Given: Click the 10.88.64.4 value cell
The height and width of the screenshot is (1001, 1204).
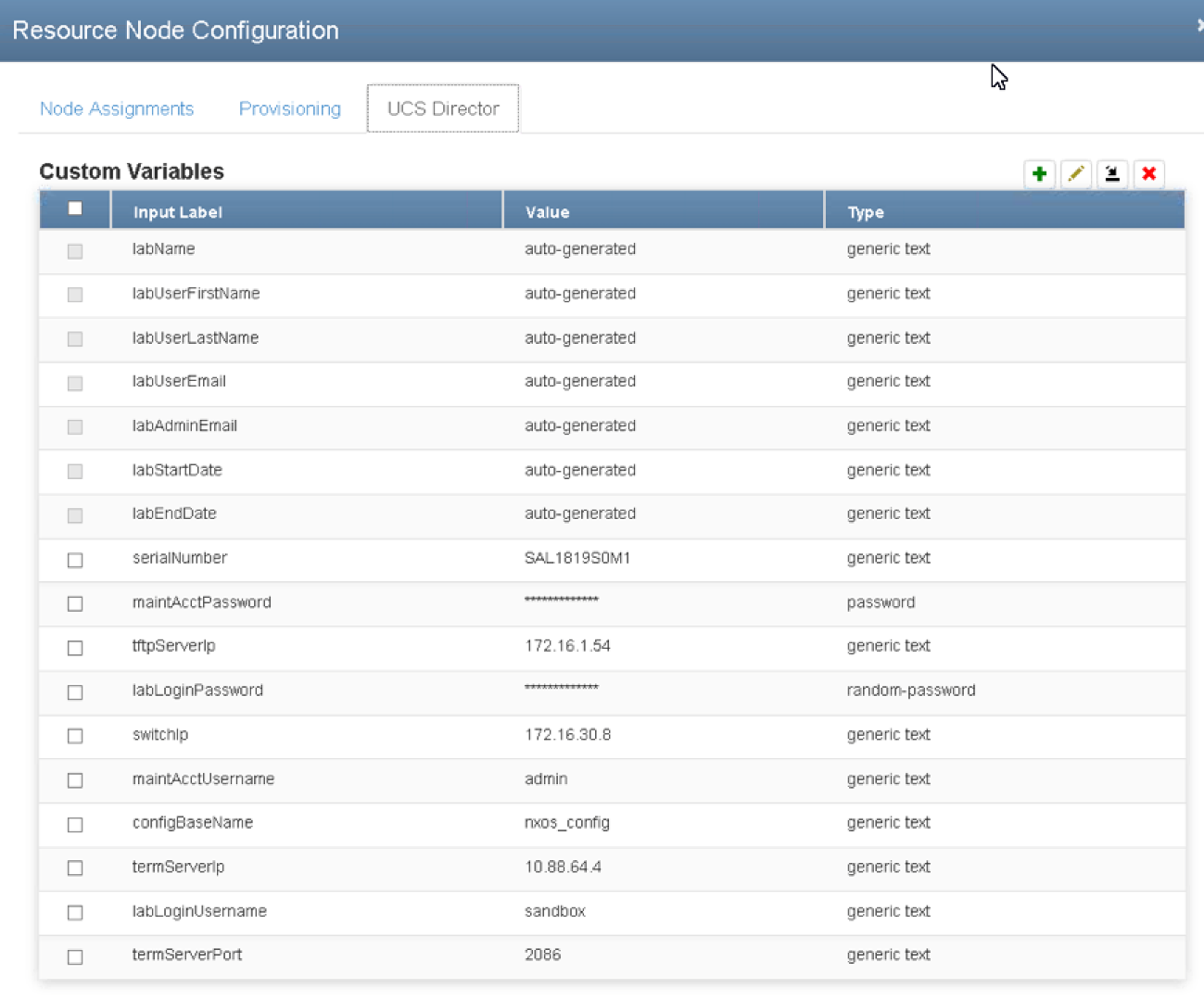Looking at the screenshot, I should click(x=563, y=868).
